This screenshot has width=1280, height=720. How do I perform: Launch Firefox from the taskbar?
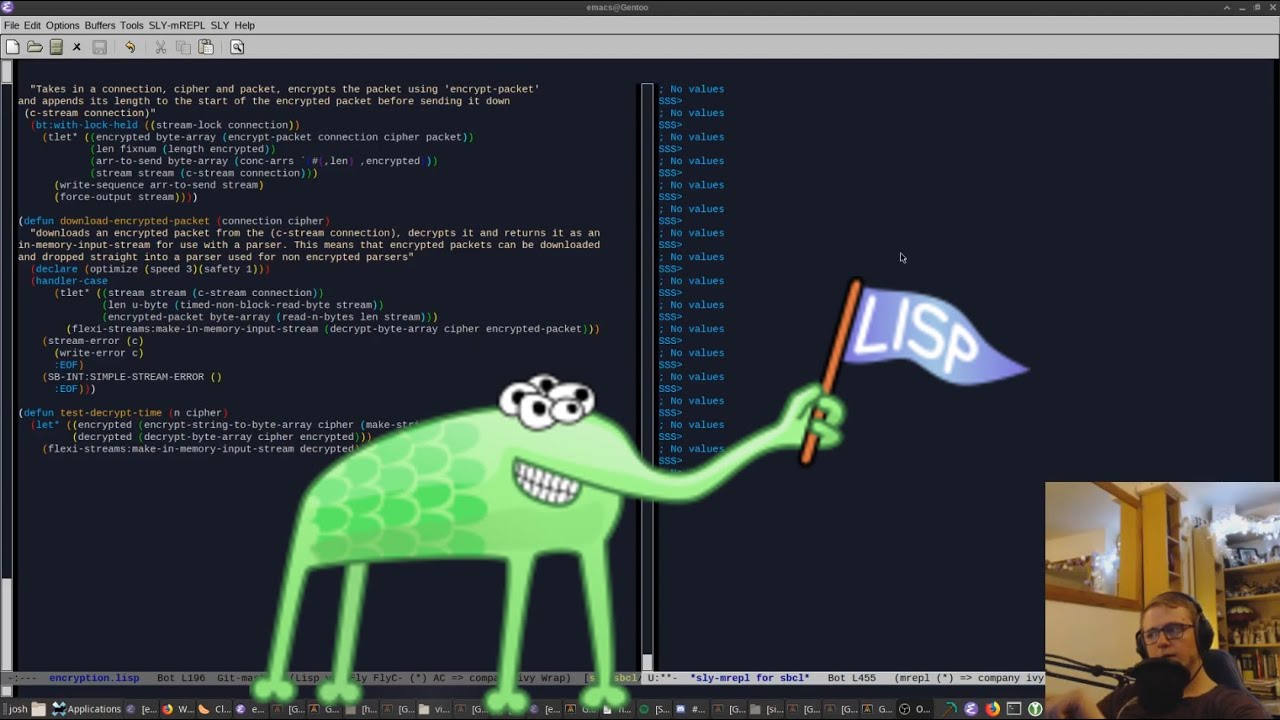(x=992, y=709)
